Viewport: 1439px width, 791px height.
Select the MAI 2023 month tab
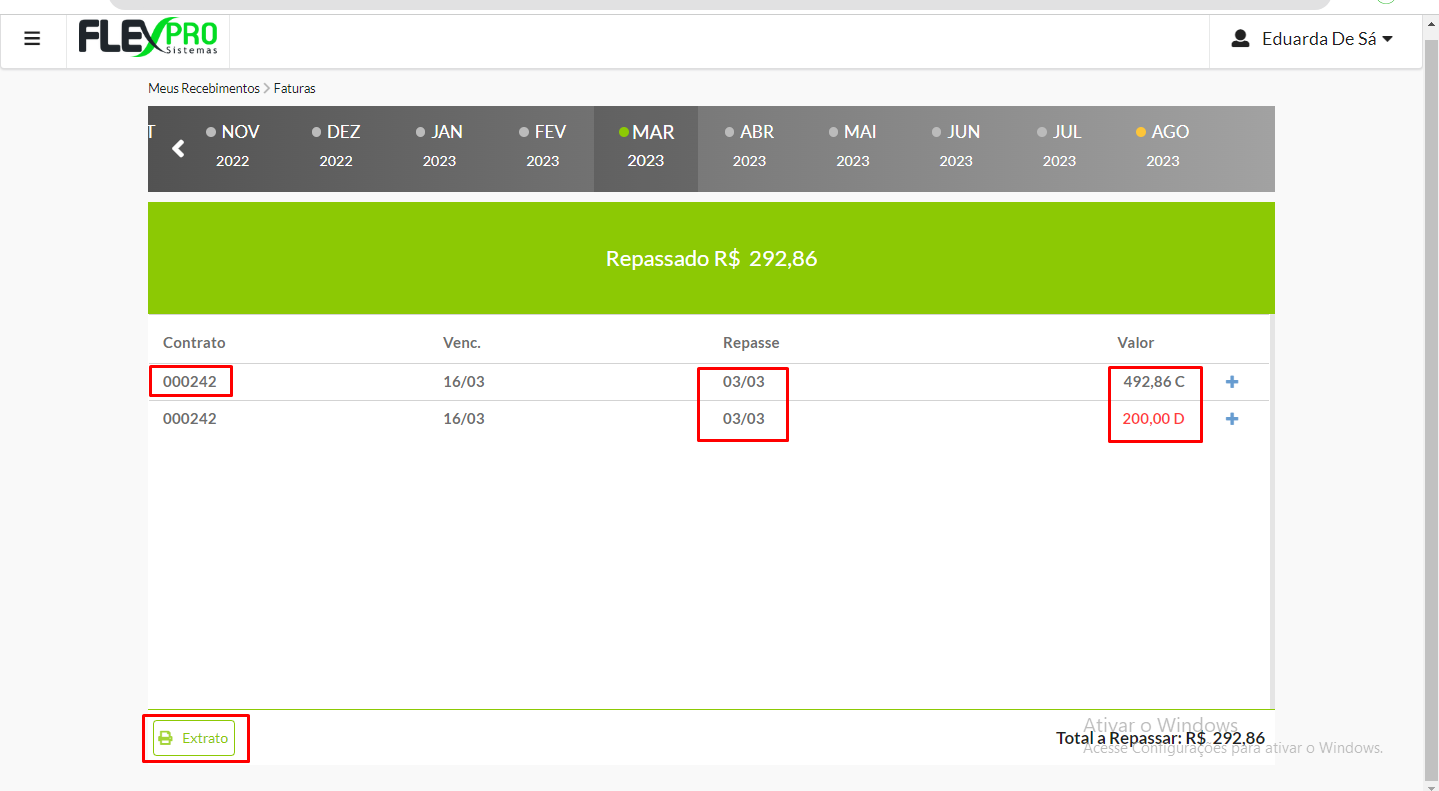(853, 146)
